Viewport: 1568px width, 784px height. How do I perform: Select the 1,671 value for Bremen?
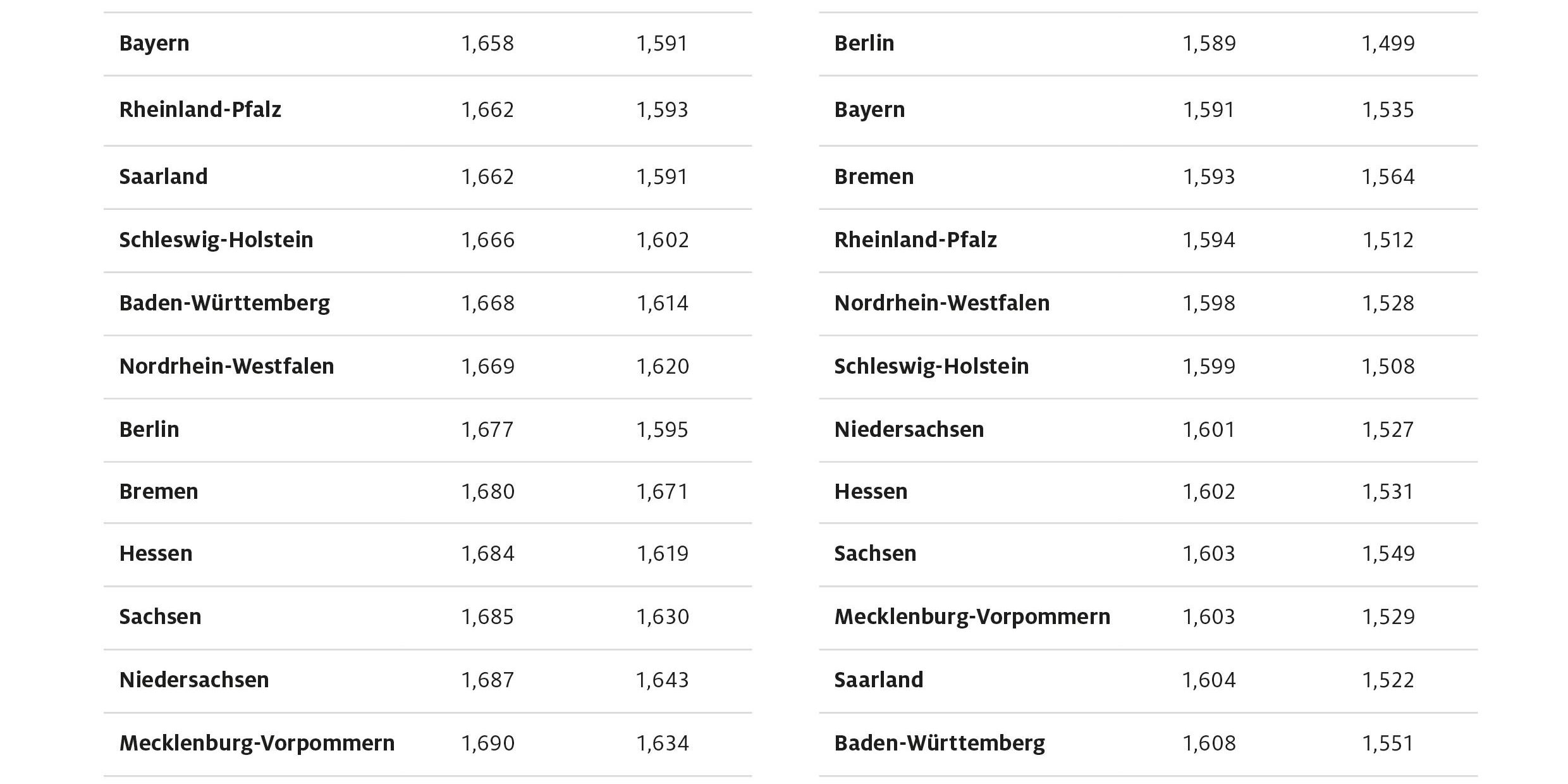[662, 492]
